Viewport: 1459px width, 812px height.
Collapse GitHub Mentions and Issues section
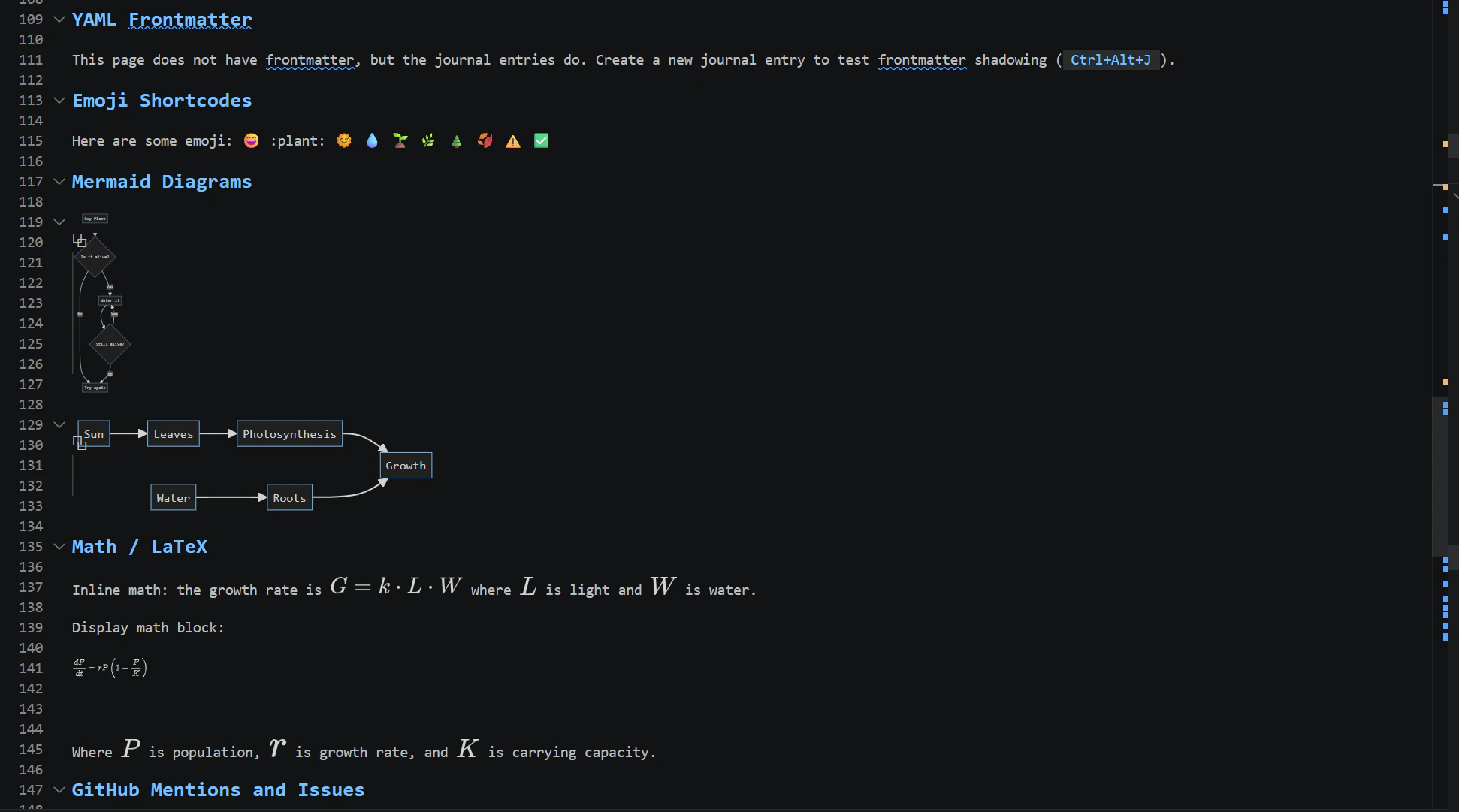click(x=59, y=789)
